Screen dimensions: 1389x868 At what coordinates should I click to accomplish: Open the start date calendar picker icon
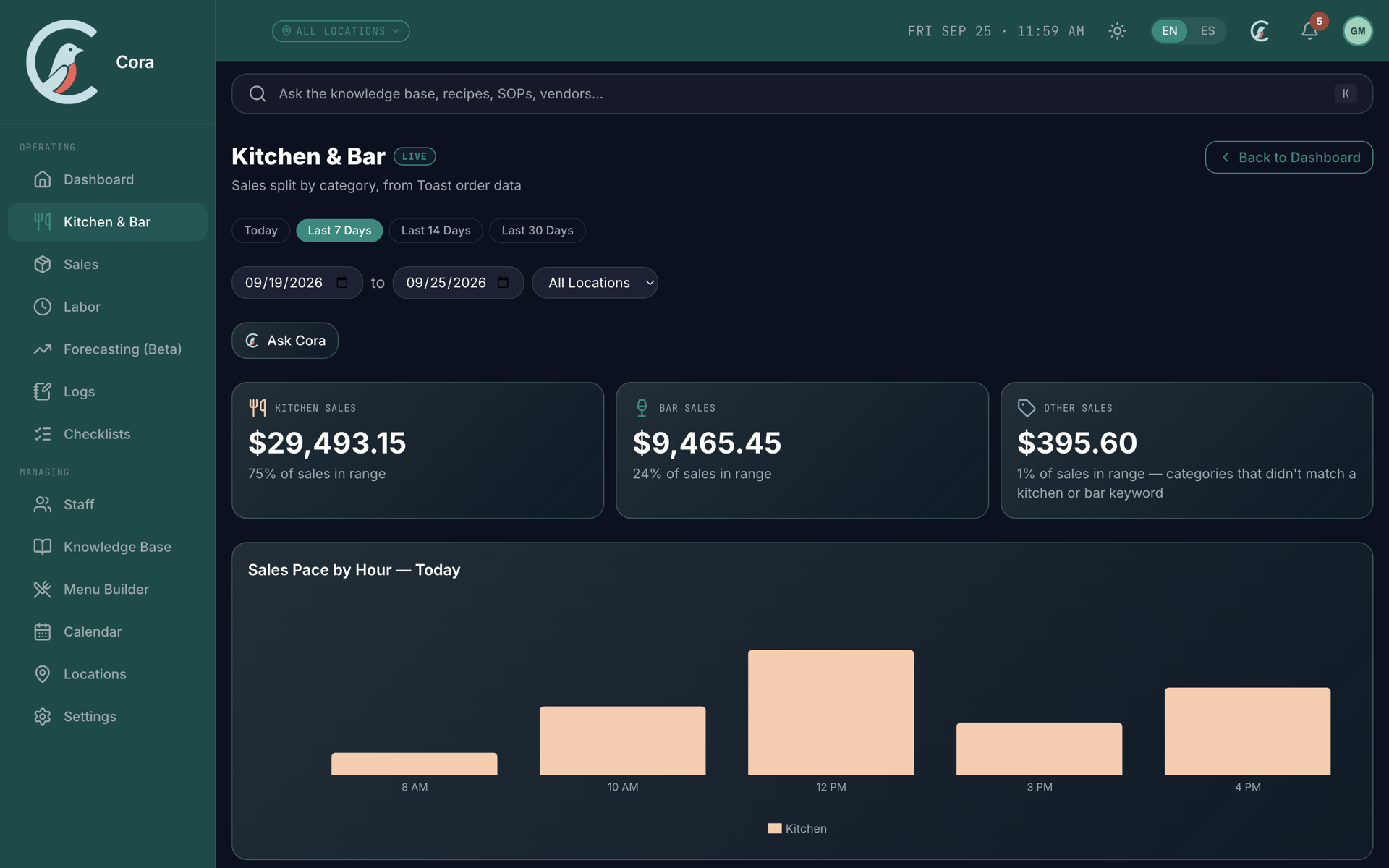tap(342, 283)
